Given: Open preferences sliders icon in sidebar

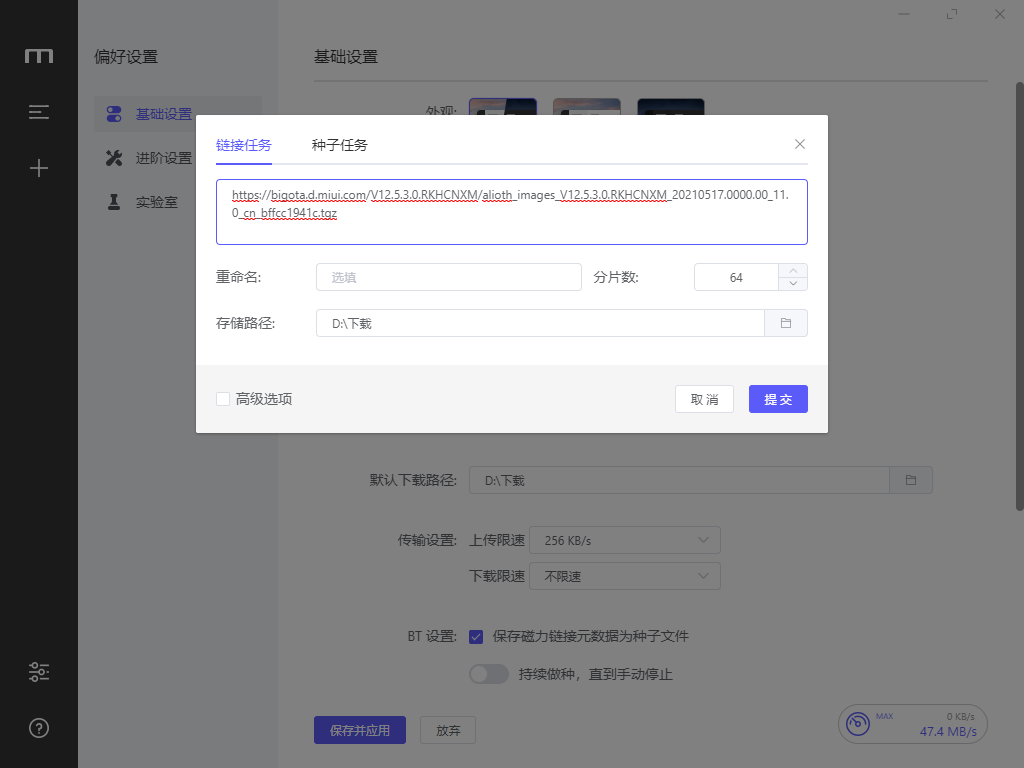Looking at the screenshot, I should (39, 672).
